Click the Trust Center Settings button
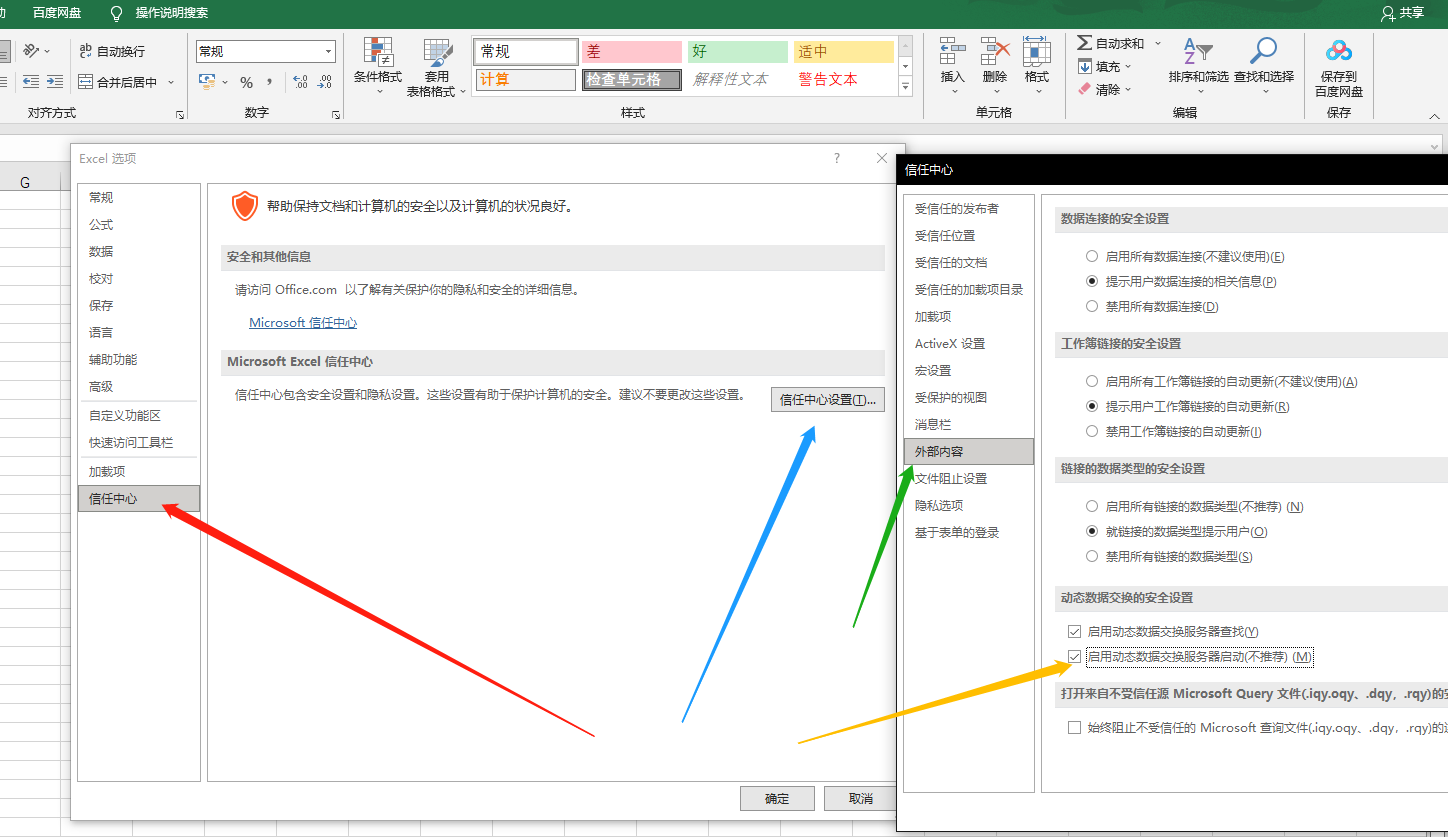The image size is (1448, 837). click(x=827, y=400)
